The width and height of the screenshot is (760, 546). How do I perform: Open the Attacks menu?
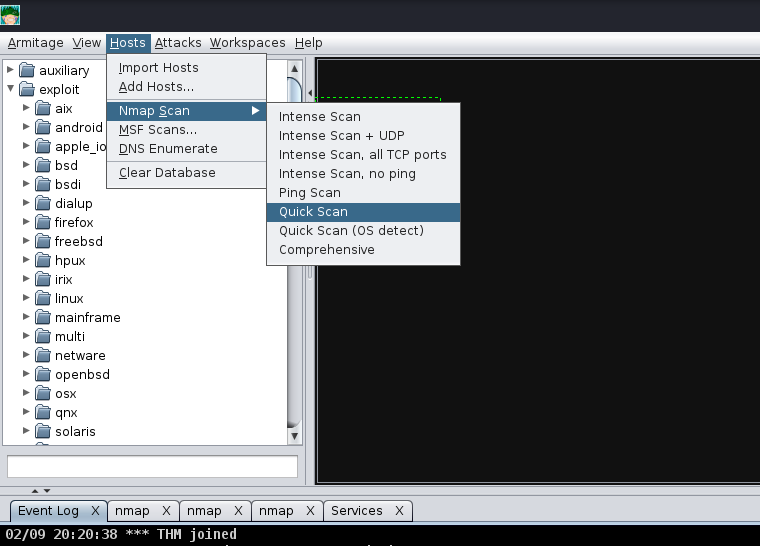click(x=178, y=43)
